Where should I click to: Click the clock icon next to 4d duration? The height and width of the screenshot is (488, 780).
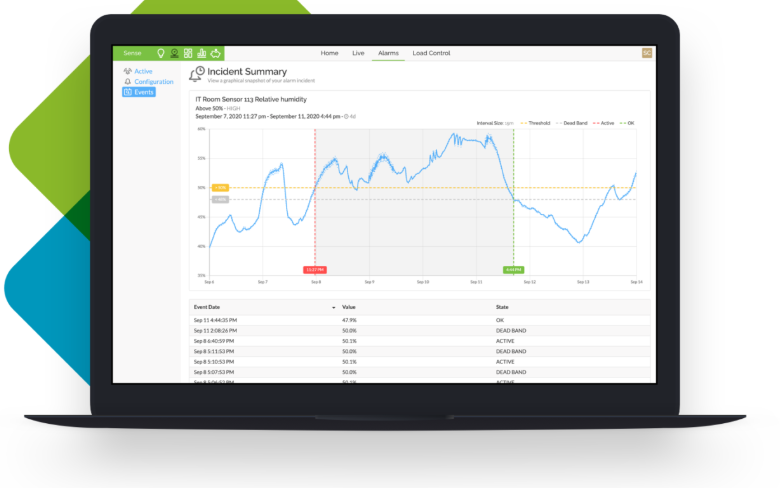(x=346, y=116)
